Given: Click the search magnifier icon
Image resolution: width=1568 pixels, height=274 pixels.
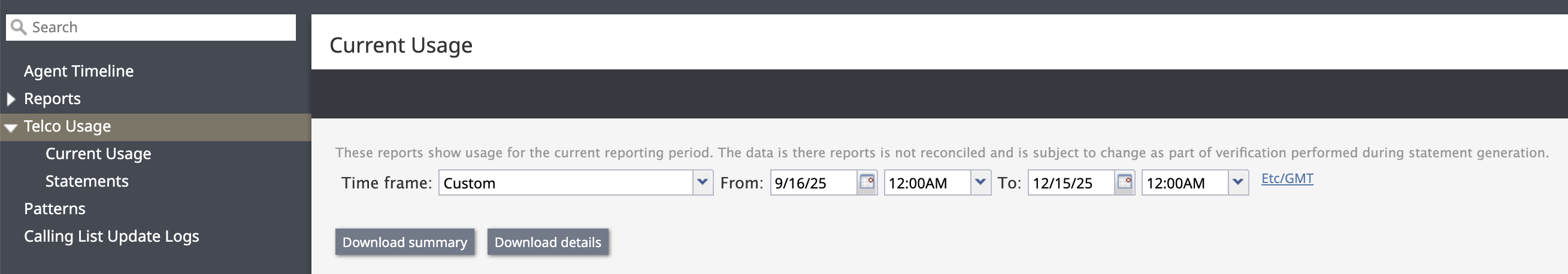Looking at the screenshot, I should click(19, 28).
